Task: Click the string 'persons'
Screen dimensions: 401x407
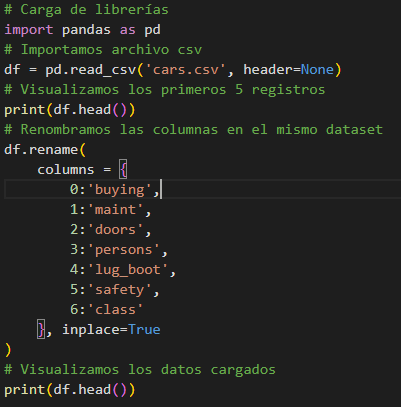Action: [x=124, y=250]
